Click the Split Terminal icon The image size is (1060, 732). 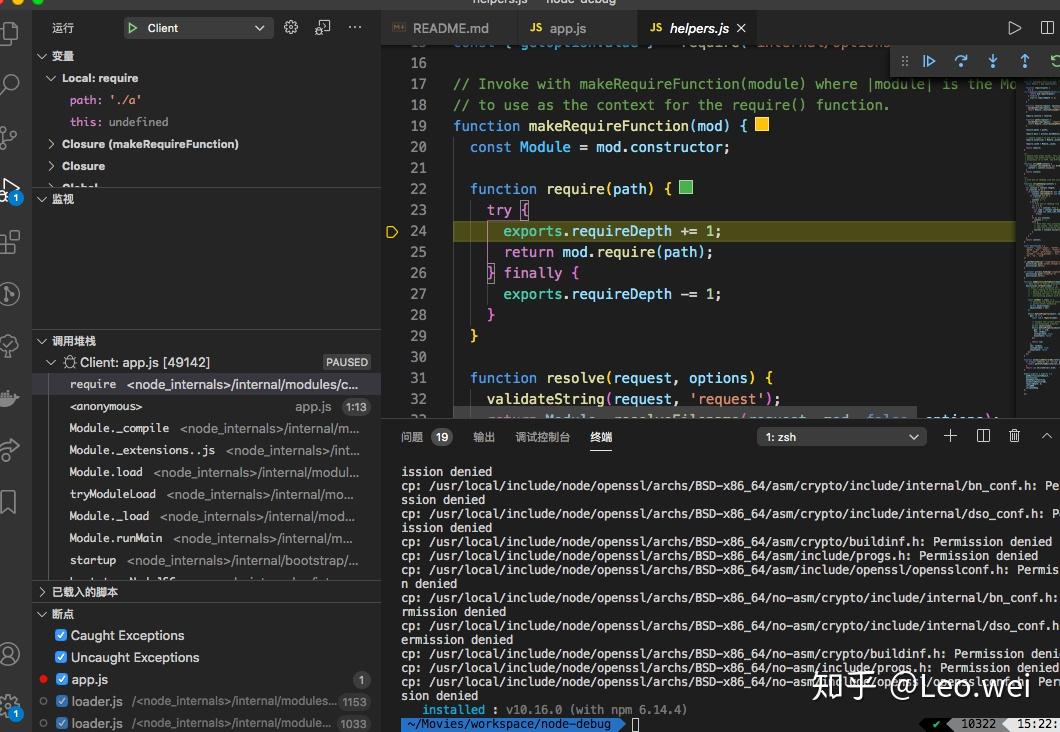tap(982, 435)
